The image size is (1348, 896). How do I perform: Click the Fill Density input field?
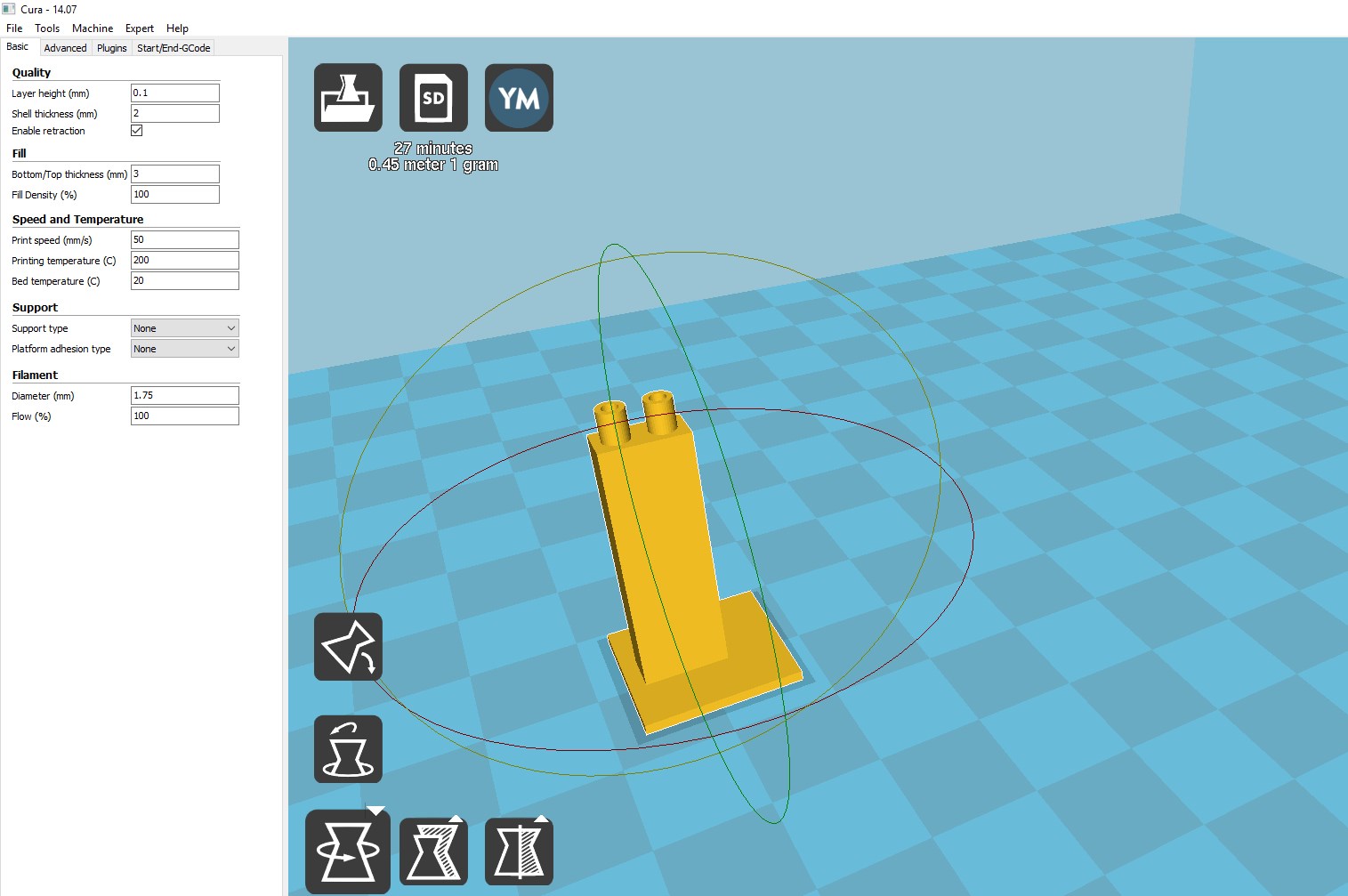175,194
